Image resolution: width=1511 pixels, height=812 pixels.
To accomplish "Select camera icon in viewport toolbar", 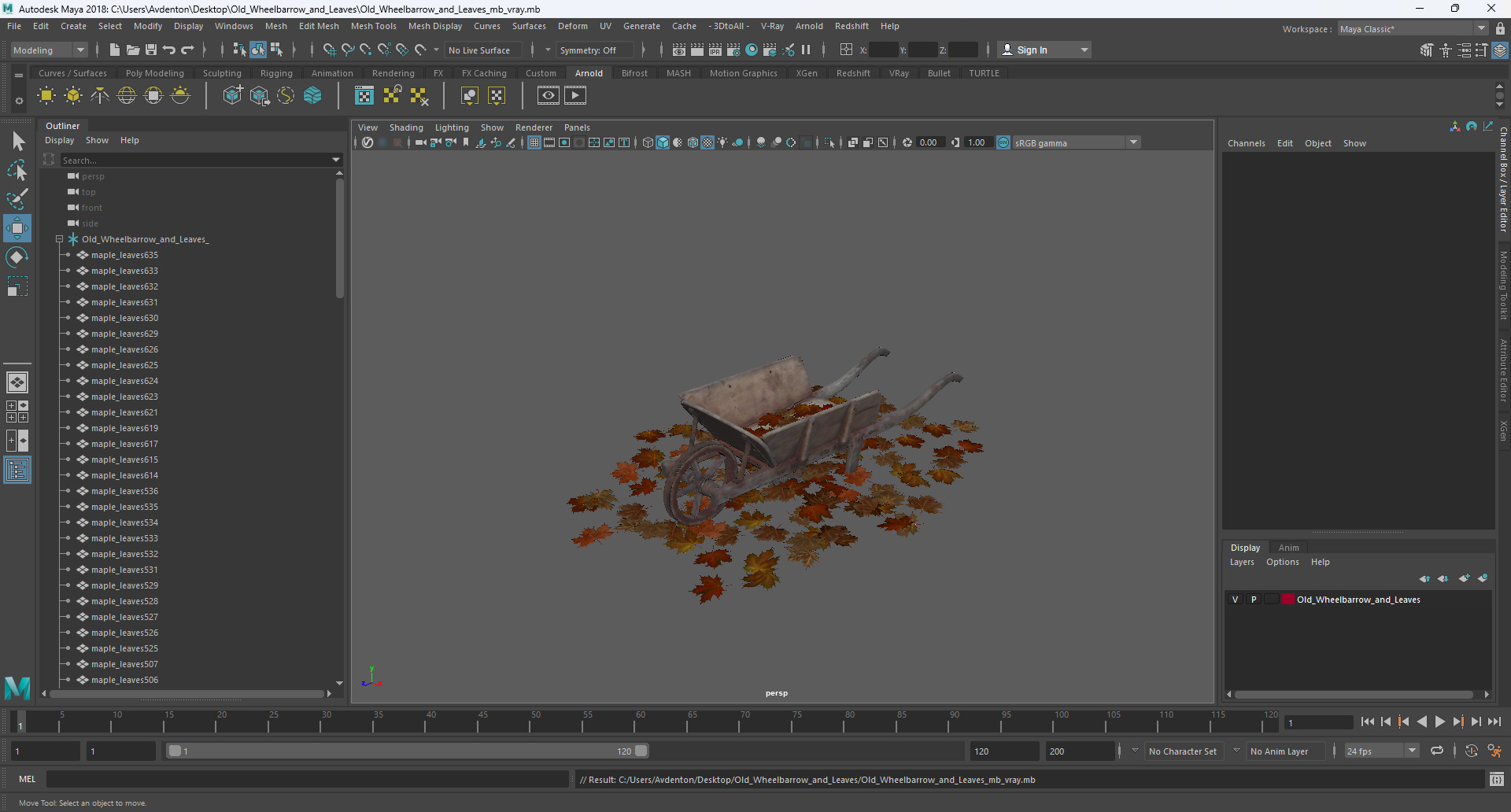I will [421, 142].
